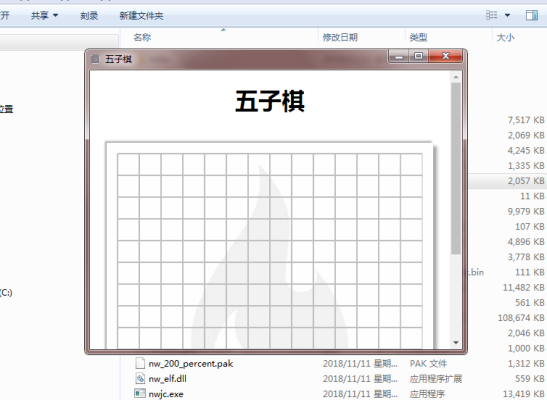Click the 7,517 KB size cell
This screenshot has width=547, height=401.
(x=526, y=120)
